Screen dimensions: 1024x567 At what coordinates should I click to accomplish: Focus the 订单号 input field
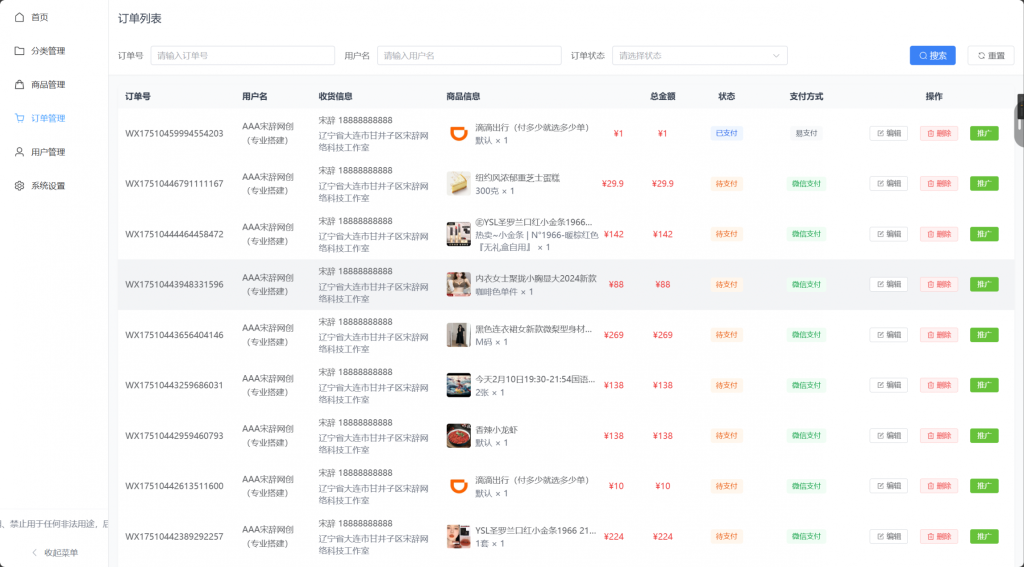point(243,56)
